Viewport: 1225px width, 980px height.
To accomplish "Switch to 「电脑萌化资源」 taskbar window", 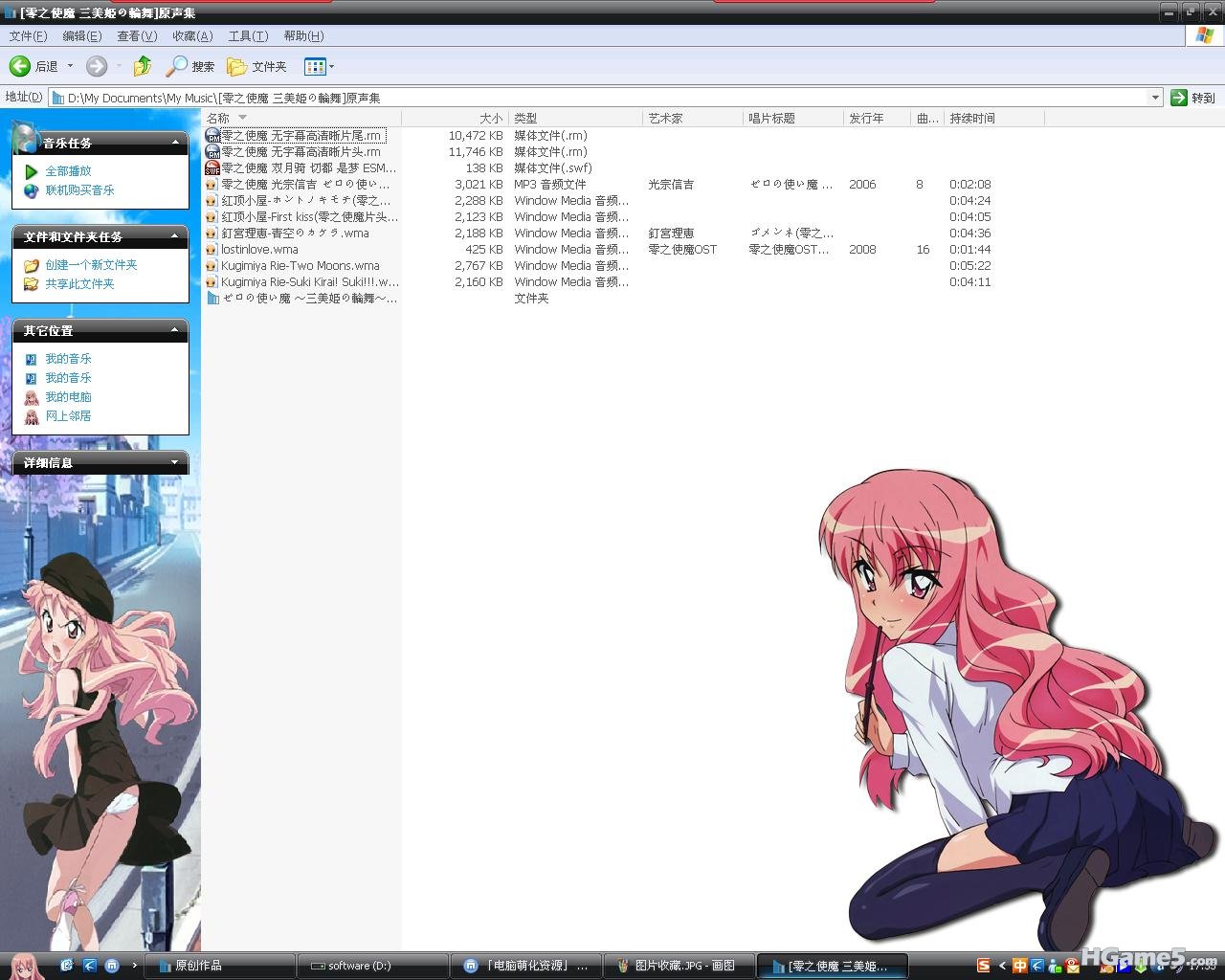I will click(x=525, y=966).
